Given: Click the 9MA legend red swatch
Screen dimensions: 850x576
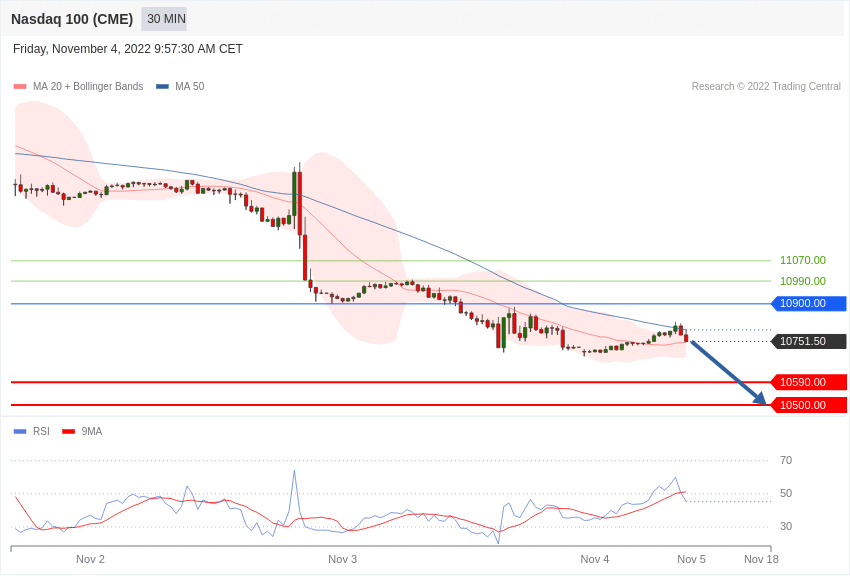Looking at the screenshot, I should pyautogui.click(x=68, y=431).
